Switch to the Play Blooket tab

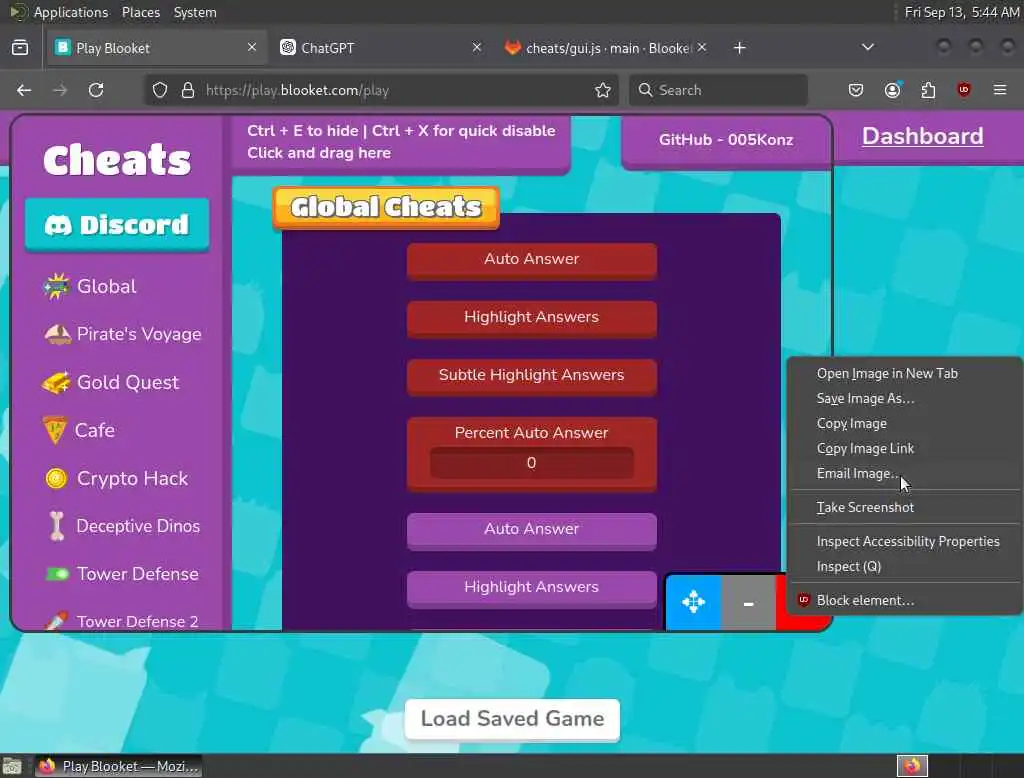(x=157, y=48)
